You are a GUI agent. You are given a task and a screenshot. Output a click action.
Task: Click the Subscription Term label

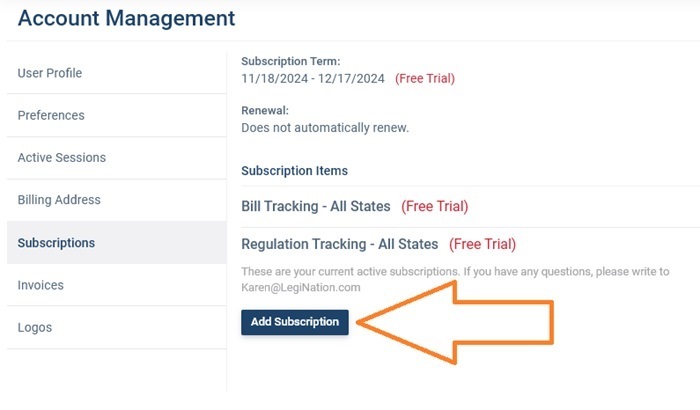click(291, 61)
